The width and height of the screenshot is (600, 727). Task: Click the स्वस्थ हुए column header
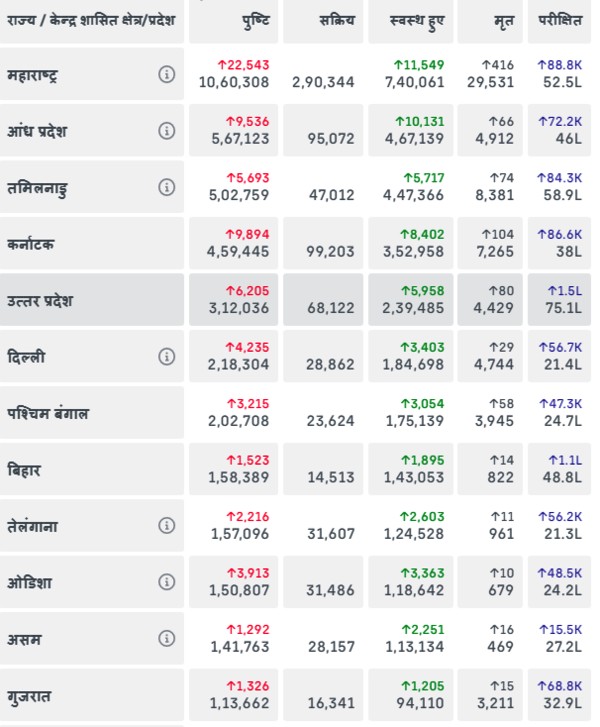419,19
